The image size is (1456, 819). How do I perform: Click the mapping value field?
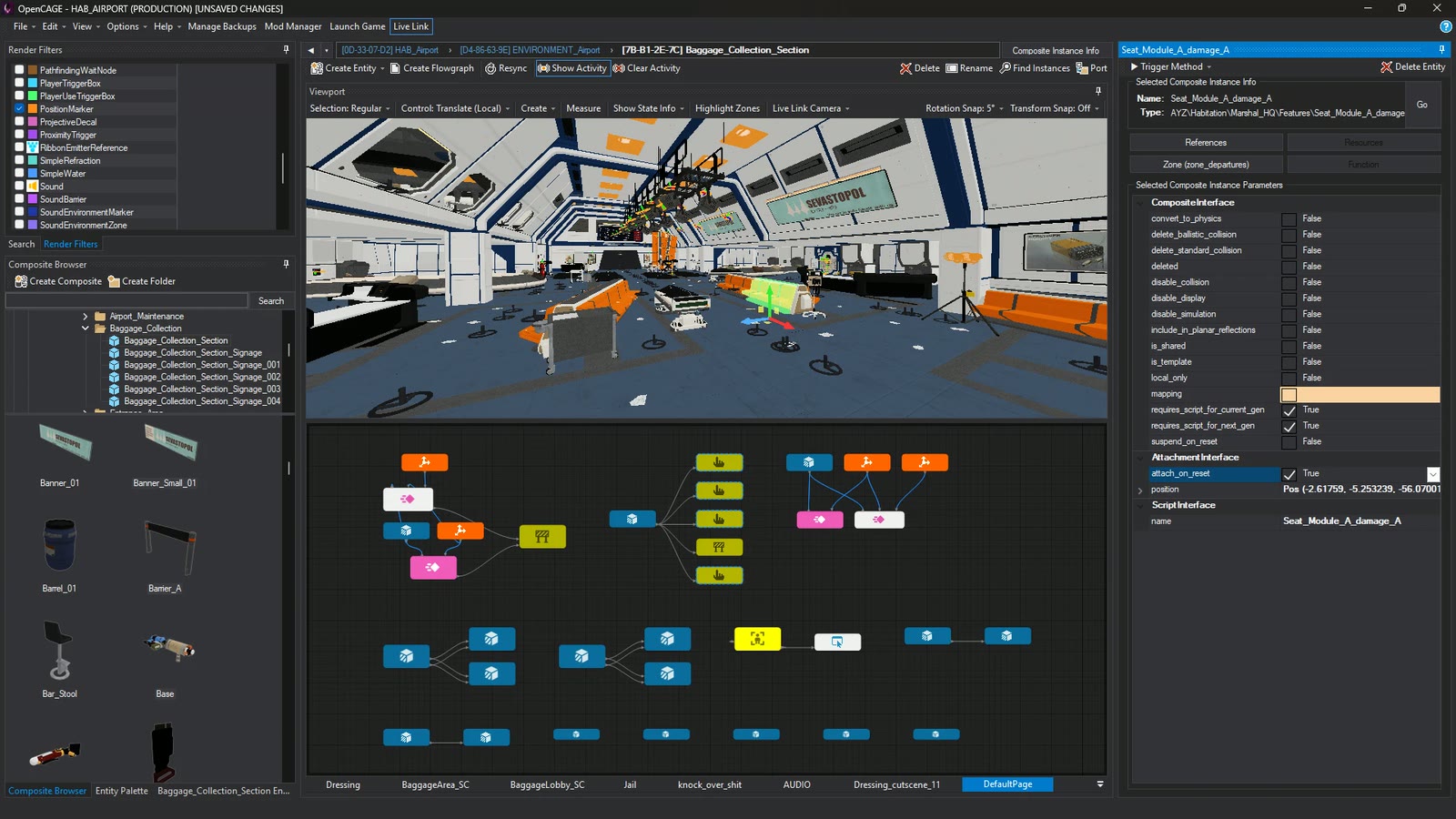point(1360,395)
